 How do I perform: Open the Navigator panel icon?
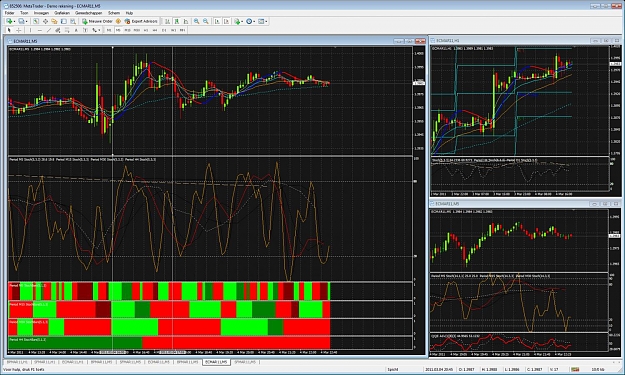[54, 21]
